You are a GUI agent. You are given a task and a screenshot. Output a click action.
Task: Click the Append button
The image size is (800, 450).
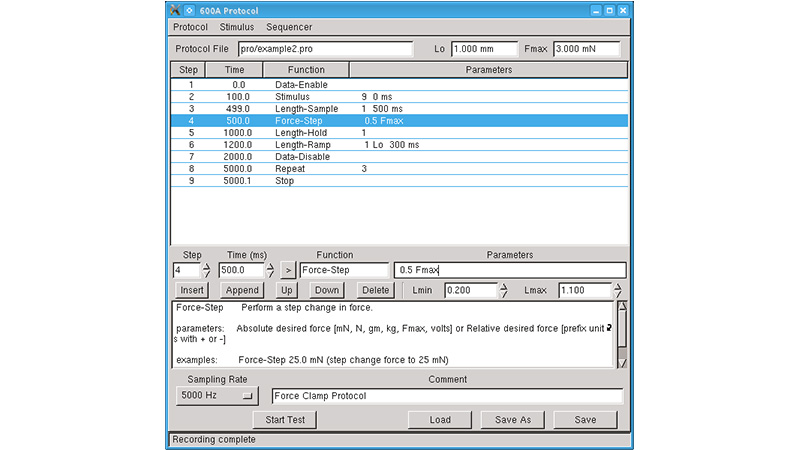point(242,290)
